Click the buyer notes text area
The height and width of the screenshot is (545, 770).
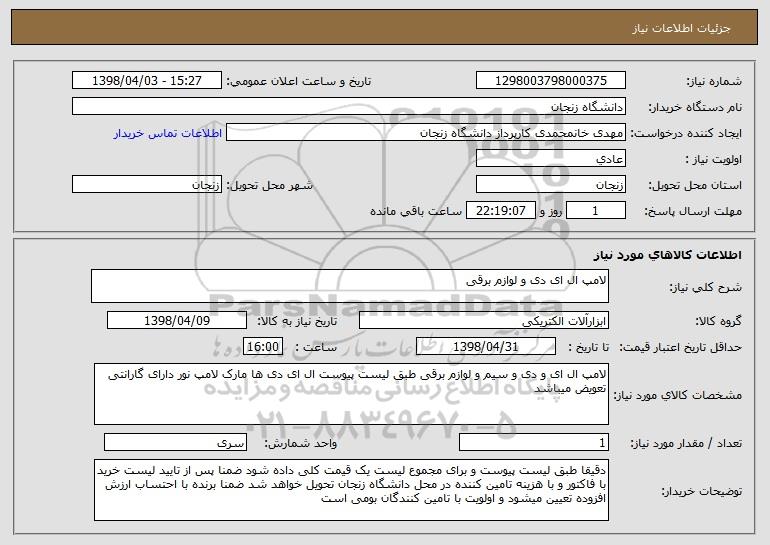point(351,490)
